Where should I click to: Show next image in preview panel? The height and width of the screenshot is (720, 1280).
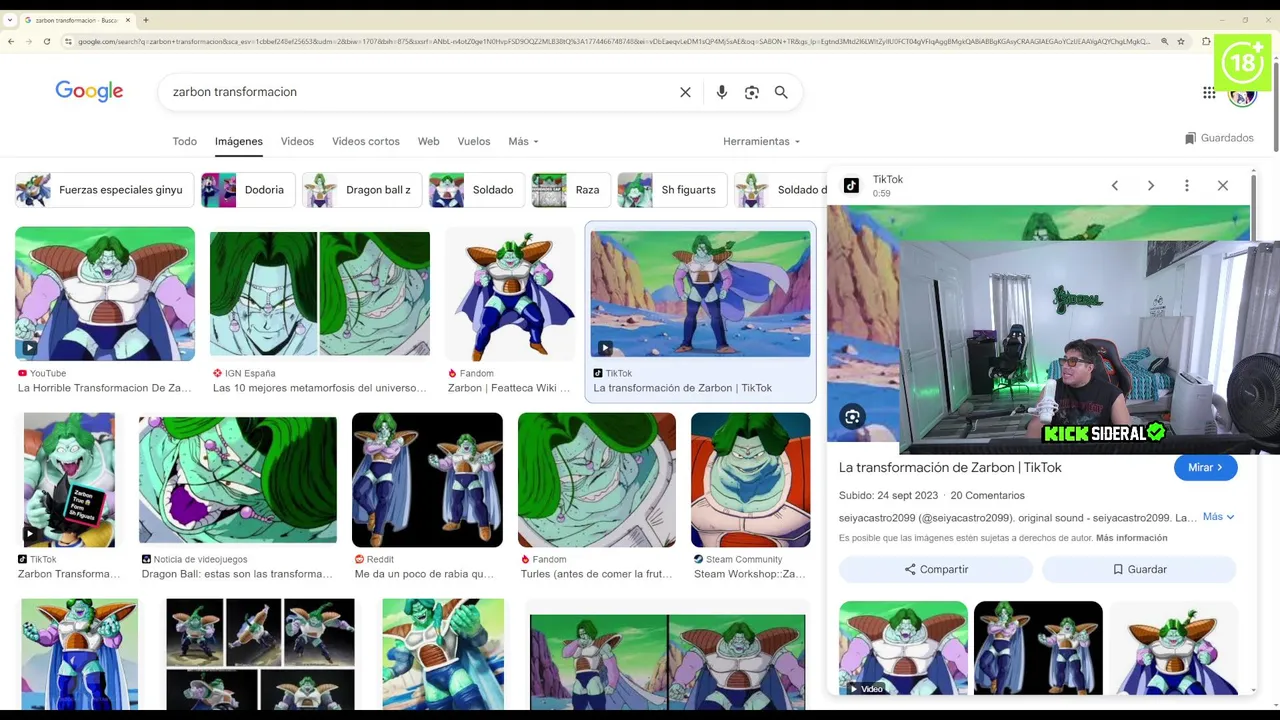pyautogui.click(x=1151, y=186)
